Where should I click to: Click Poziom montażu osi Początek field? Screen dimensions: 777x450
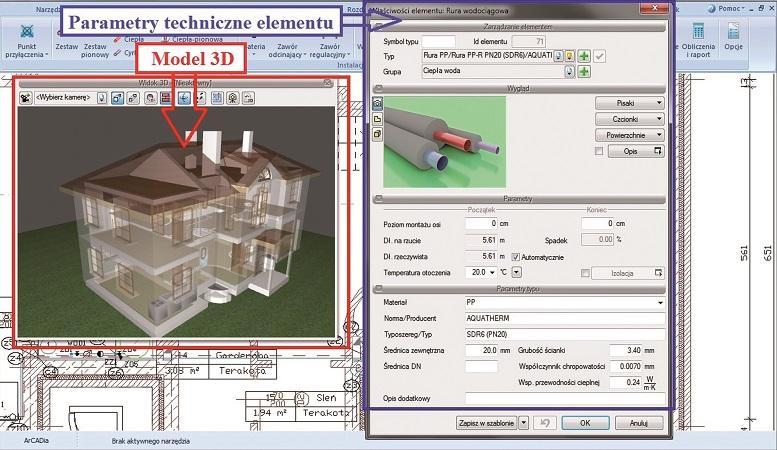point(481,224)
